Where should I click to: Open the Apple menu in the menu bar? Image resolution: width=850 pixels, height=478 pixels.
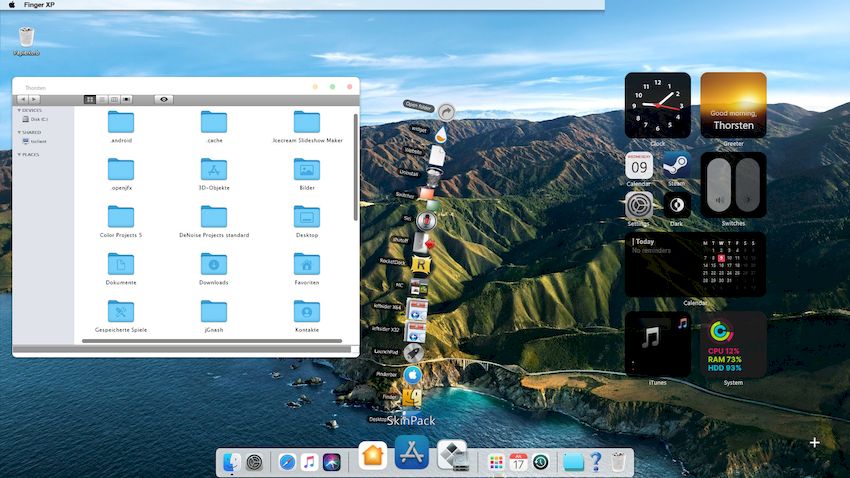[11, 5]
